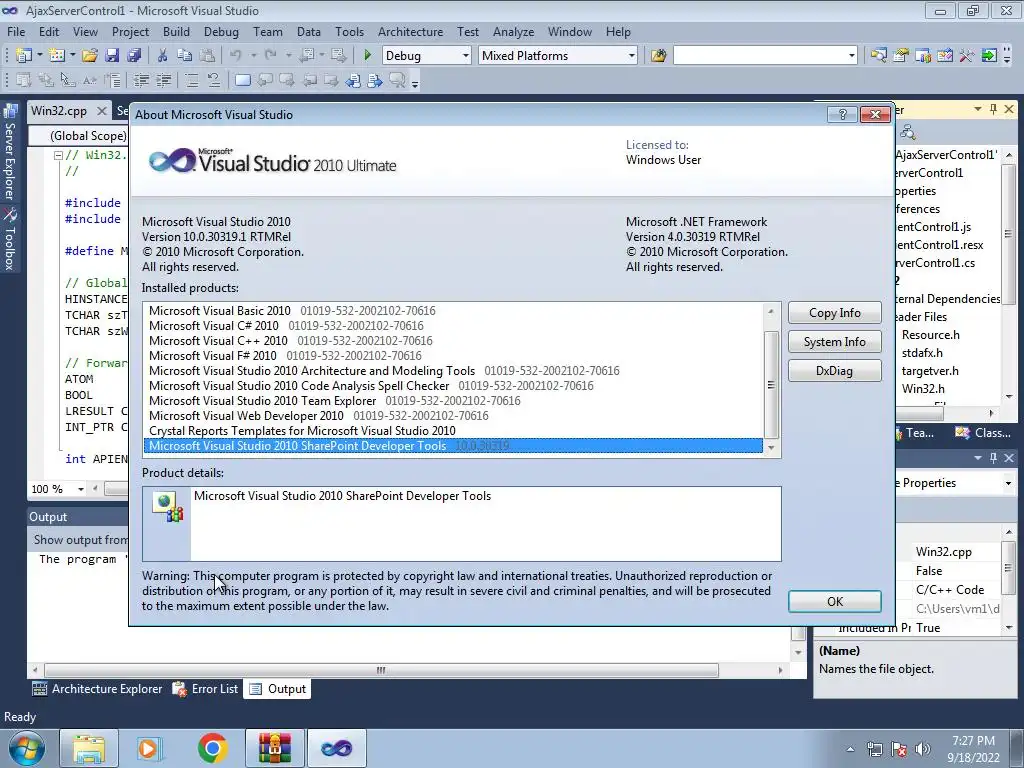The height and width of the screenshot is (768, 1024).
Task: Open the Analyze menu
Action: [513, 31]
